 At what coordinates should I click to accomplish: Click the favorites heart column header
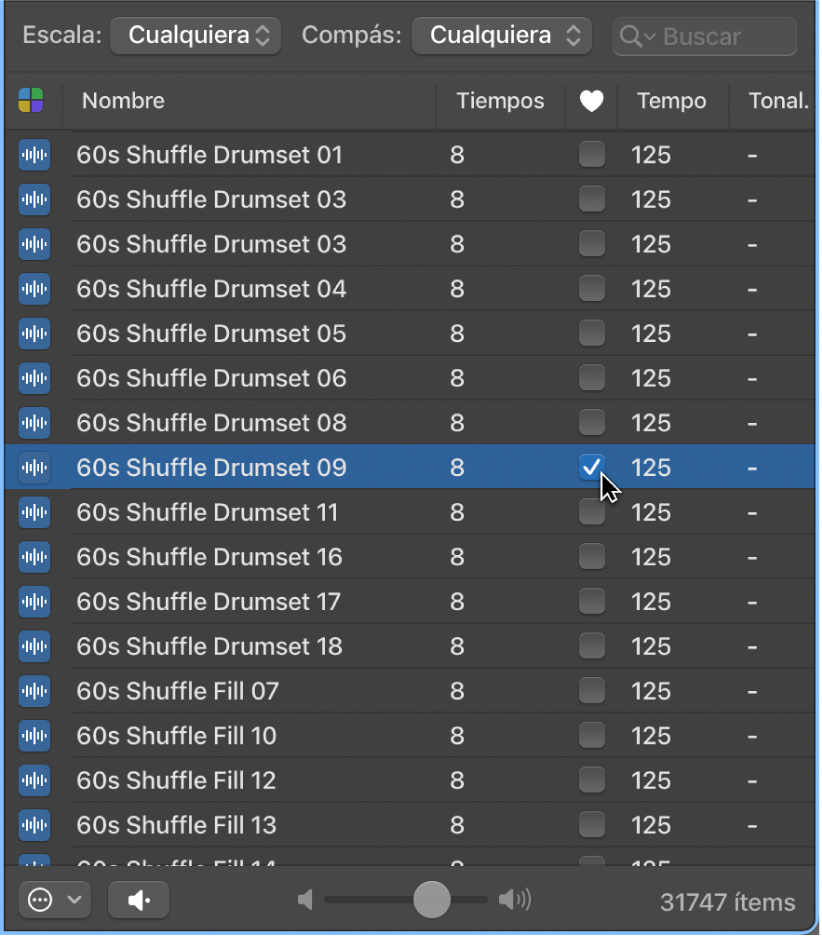591,101
